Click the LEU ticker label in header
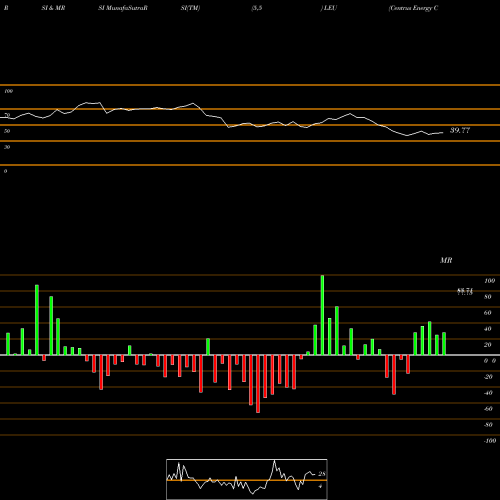This screenshot has width=500, height=500. pos(329,8)
